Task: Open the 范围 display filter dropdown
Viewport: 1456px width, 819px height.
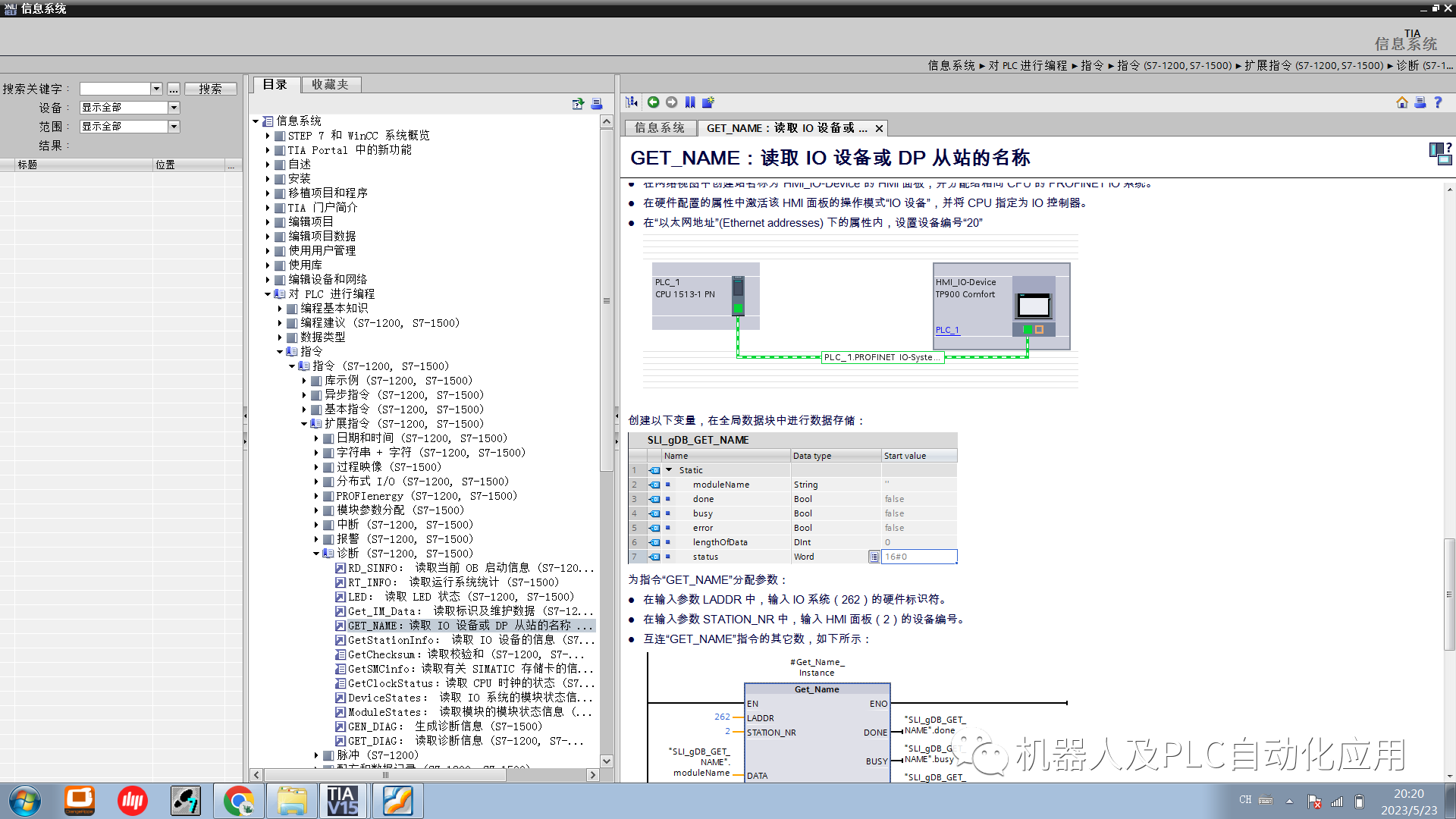Action: pyautogui.click(x=174, y=126)
